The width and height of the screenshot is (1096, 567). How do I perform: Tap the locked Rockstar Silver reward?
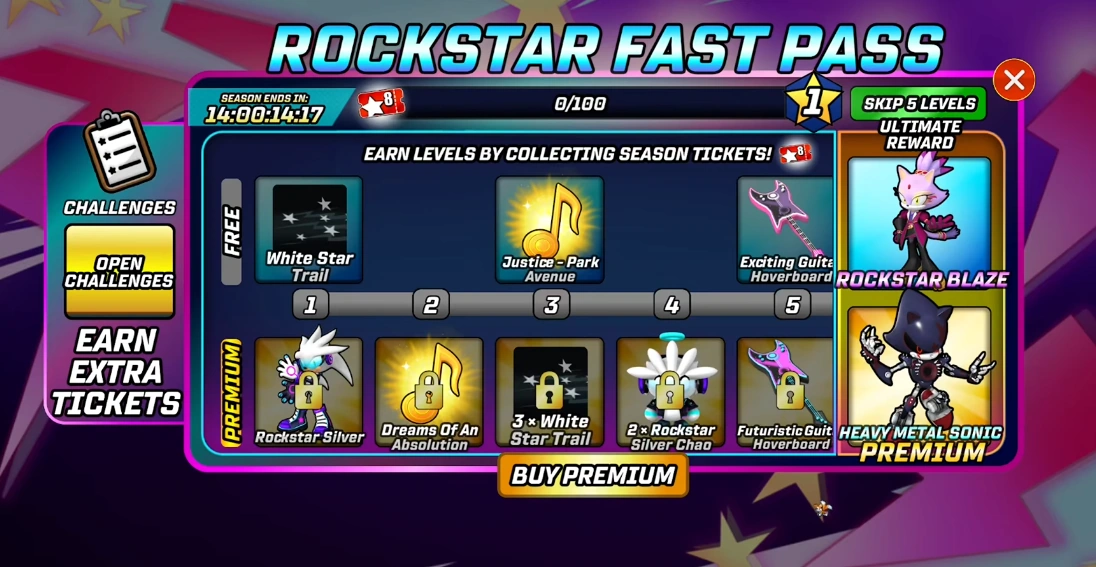coord(309,392)
